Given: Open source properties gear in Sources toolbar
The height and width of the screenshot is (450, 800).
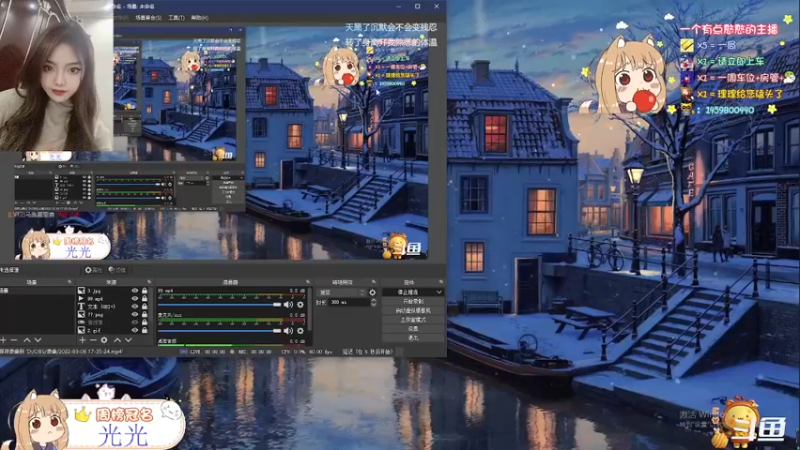Looking at the screenshot, I should pyautogui.click(x=104, y=340).
